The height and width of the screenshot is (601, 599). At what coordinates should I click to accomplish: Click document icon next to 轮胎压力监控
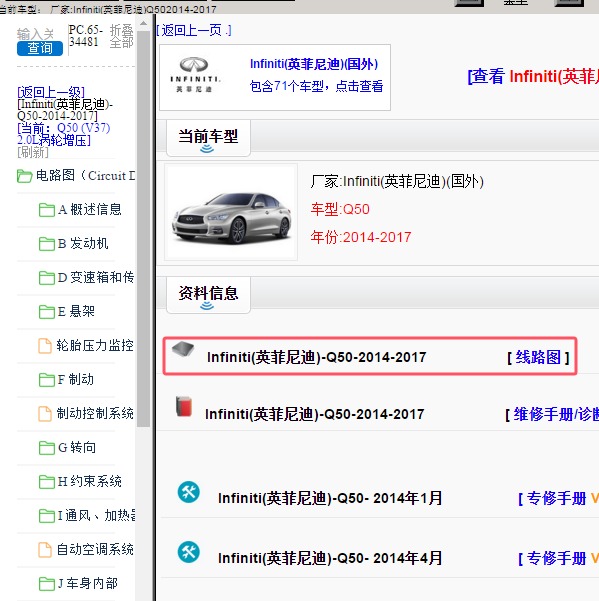45,345
